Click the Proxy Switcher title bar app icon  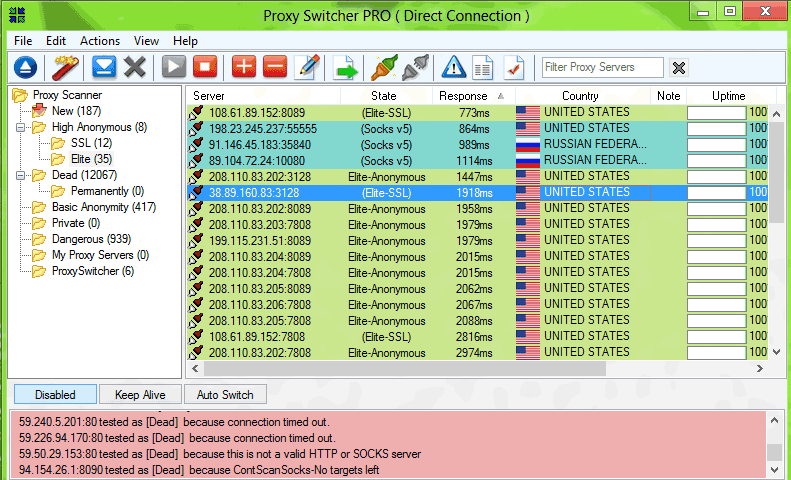[17, 14]
